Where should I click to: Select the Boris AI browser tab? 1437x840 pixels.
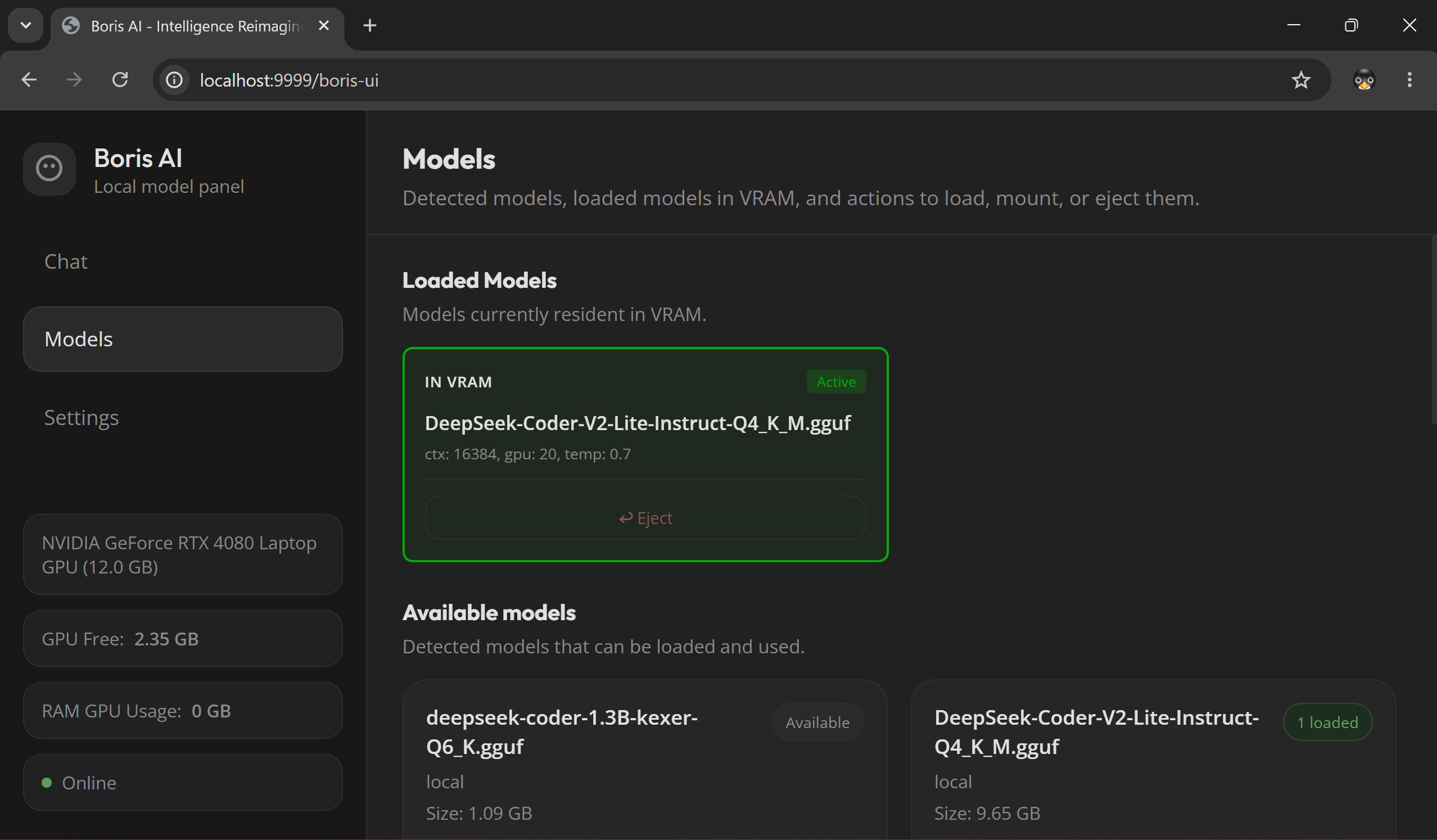[x=197, y=26]
